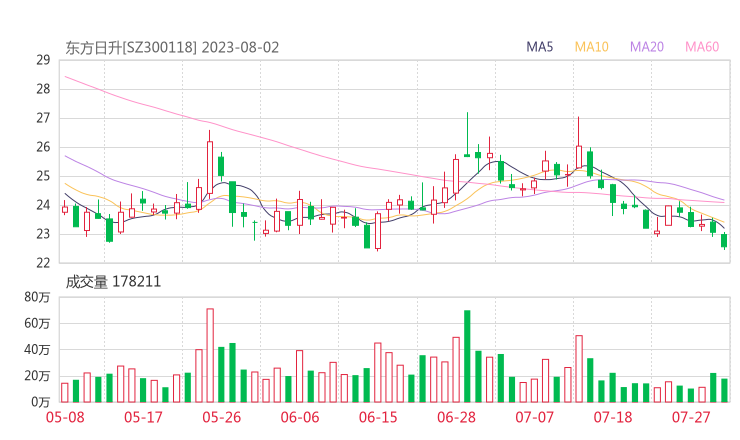Select the MA10 legend label
The width and height of the screenshot is (740, 440).
[x=591, y=47]
